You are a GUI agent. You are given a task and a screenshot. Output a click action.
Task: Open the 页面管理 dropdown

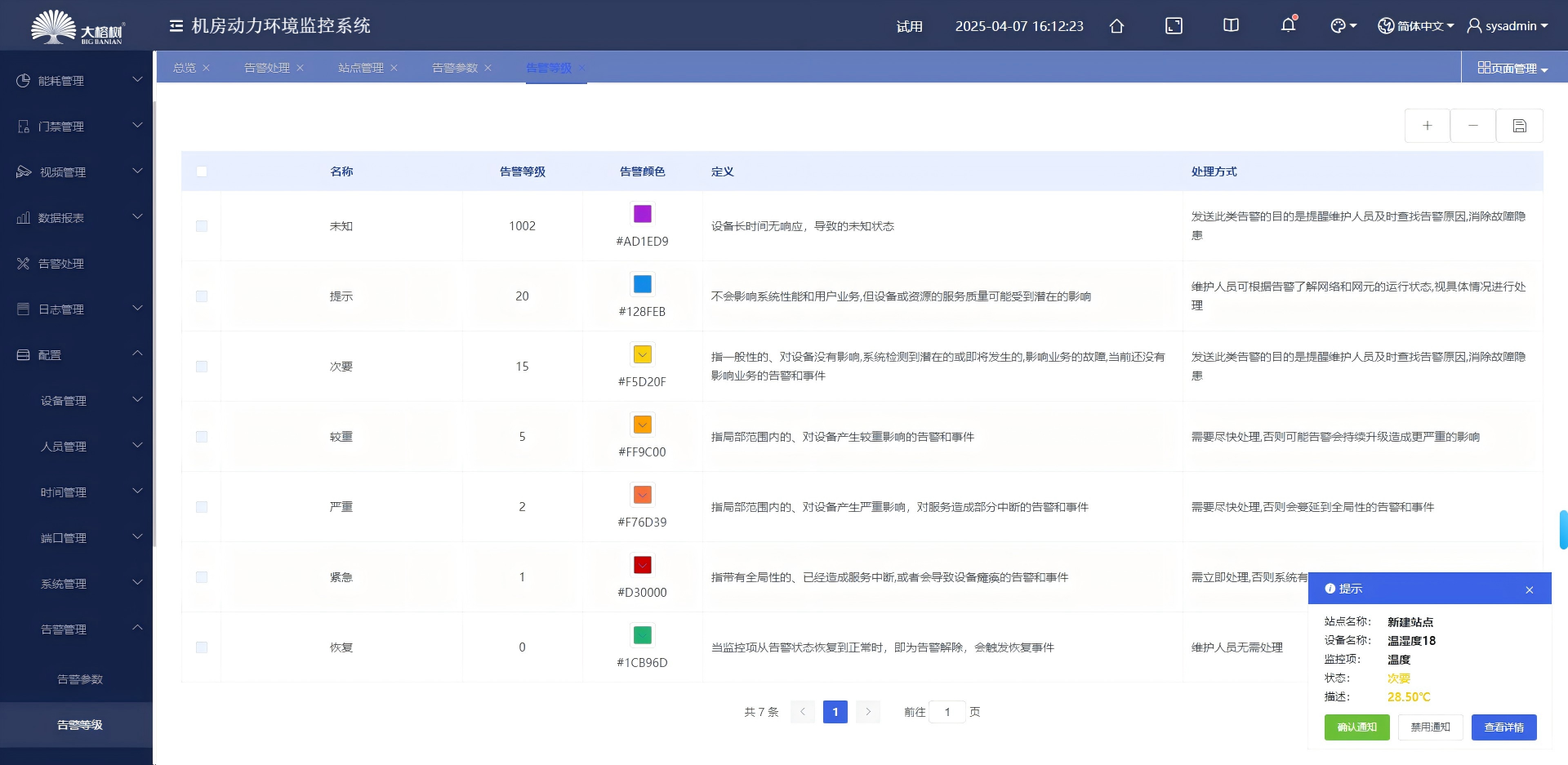tap(1513, 69)
